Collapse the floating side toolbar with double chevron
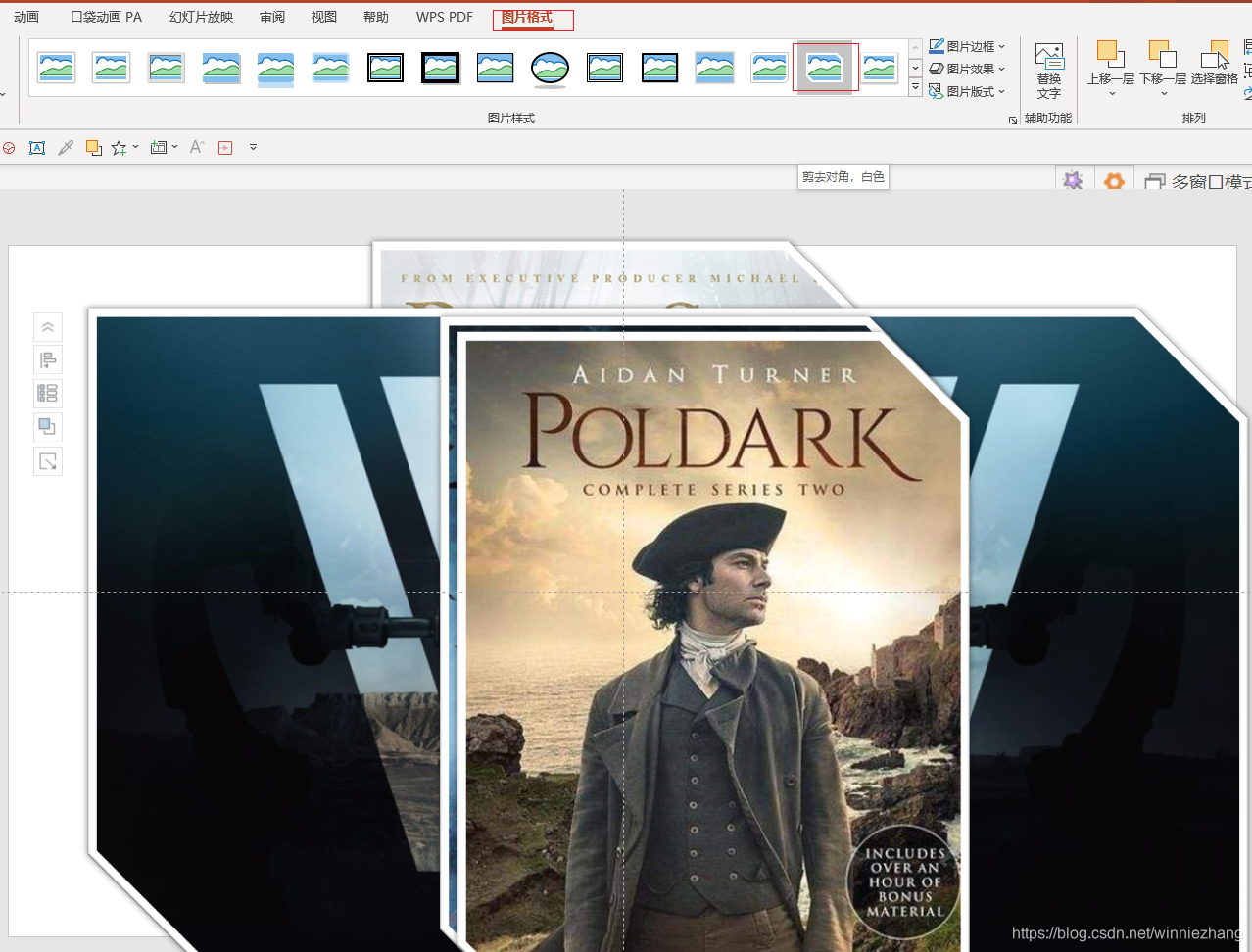1252x952 pixels. pyautogui.click(x=48, y=327)
